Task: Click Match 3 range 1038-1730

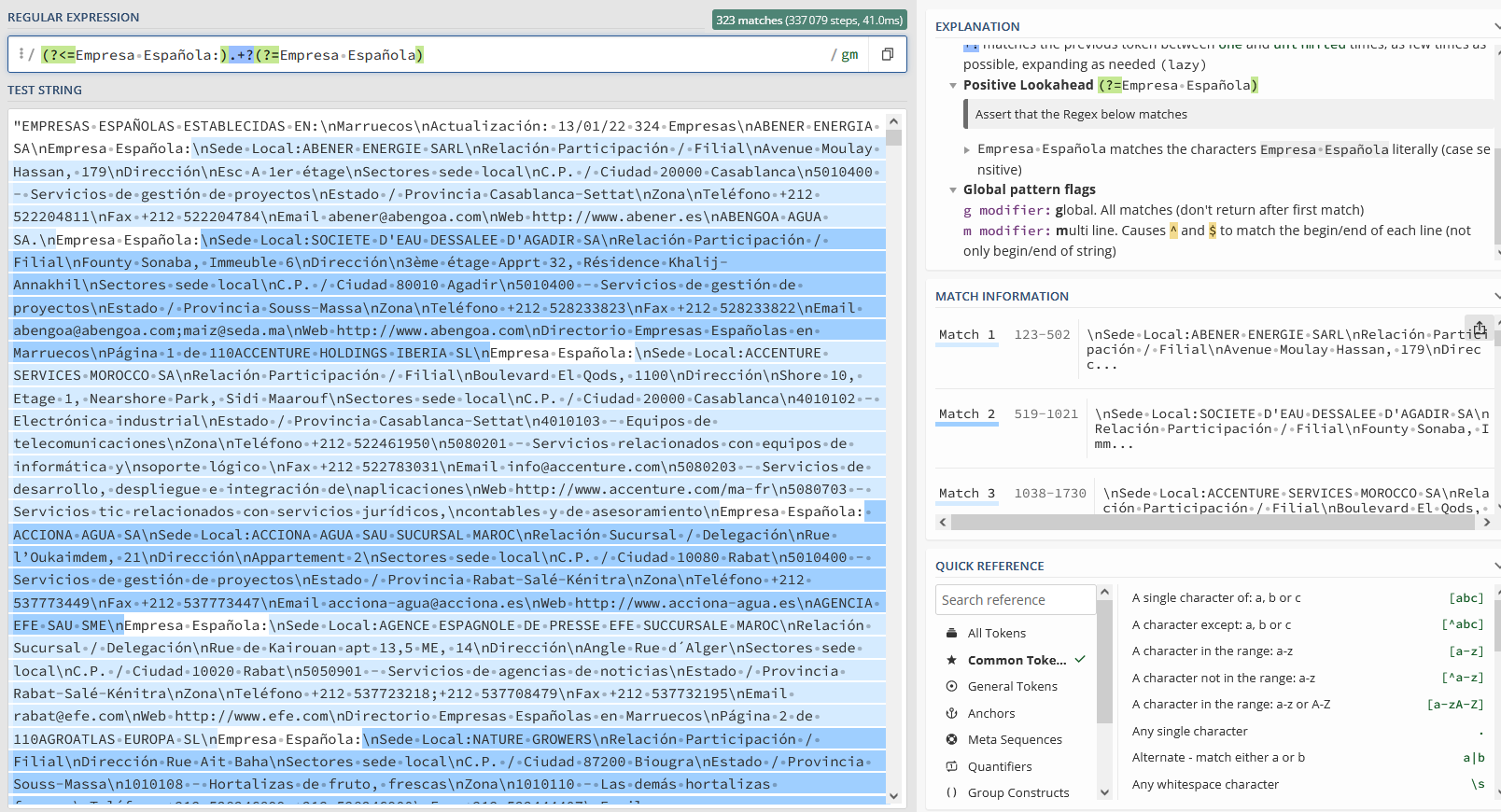Action: point(1050,493)
